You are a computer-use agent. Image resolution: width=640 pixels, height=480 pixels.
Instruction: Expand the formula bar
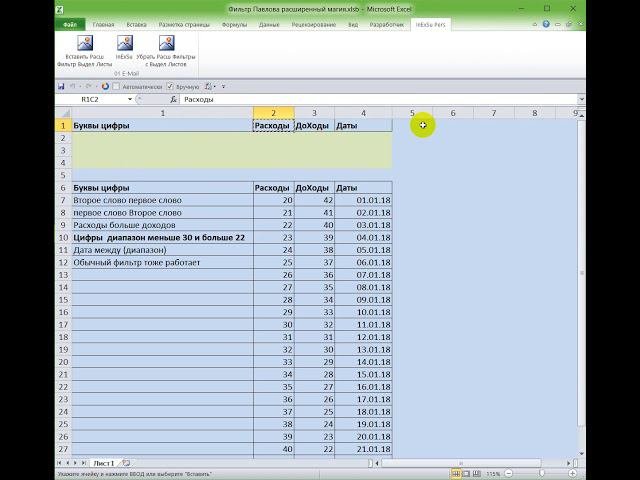click(x=580, y=100)
